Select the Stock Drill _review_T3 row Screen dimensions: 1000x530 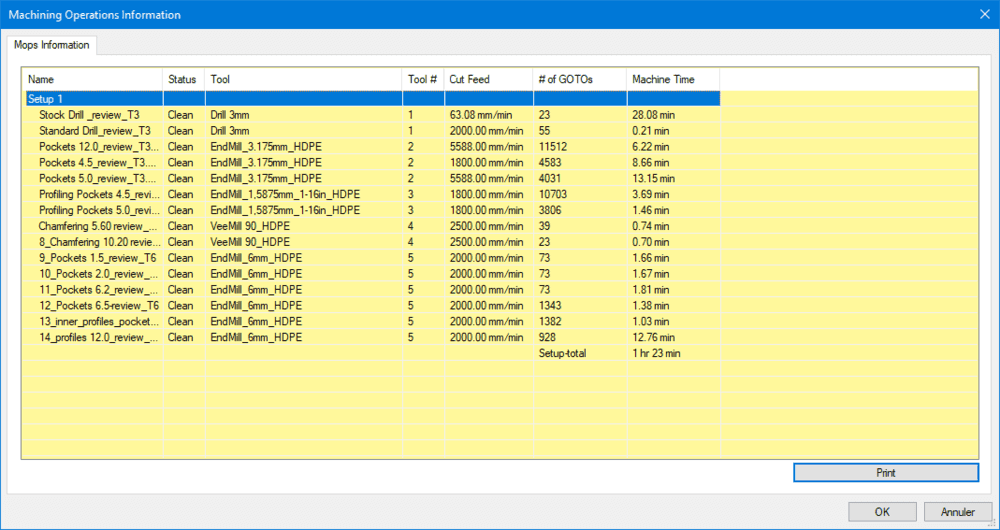click(371, 115)
